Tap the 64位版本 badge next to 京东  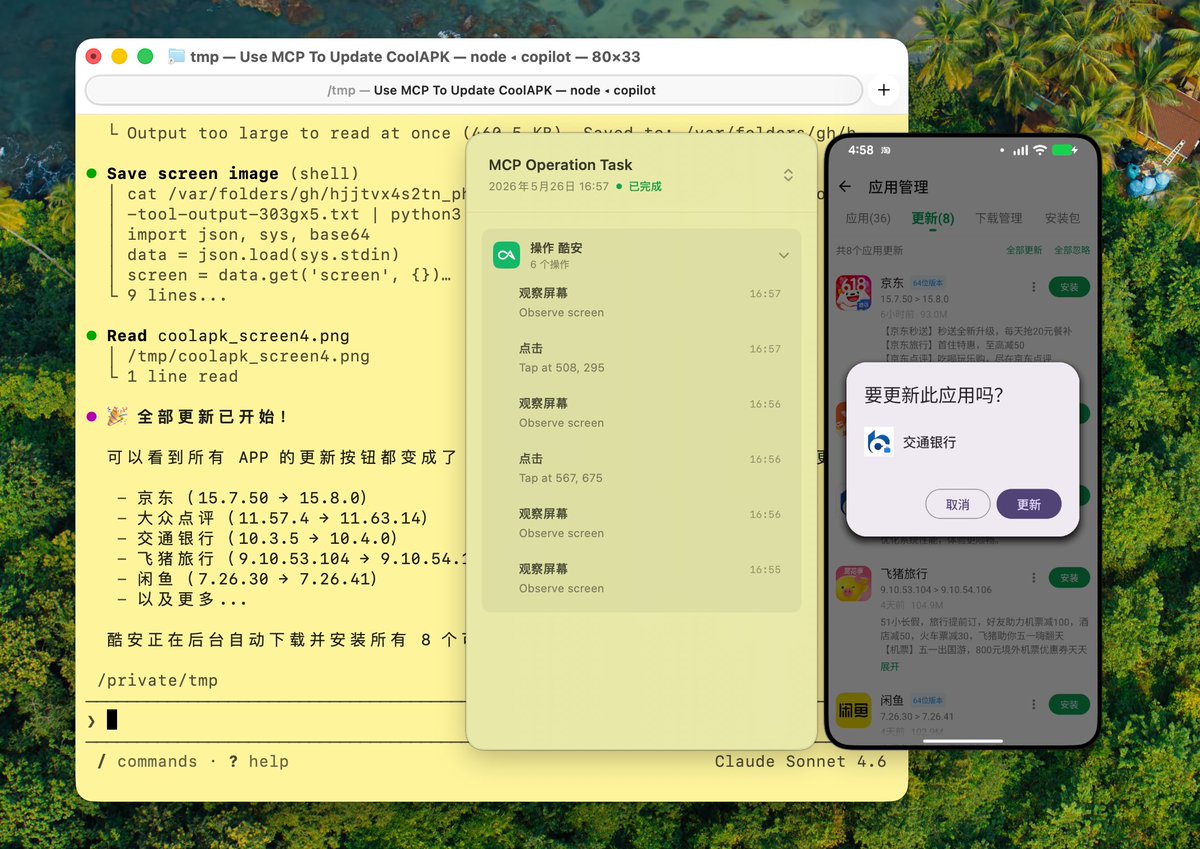click(927, 283)
